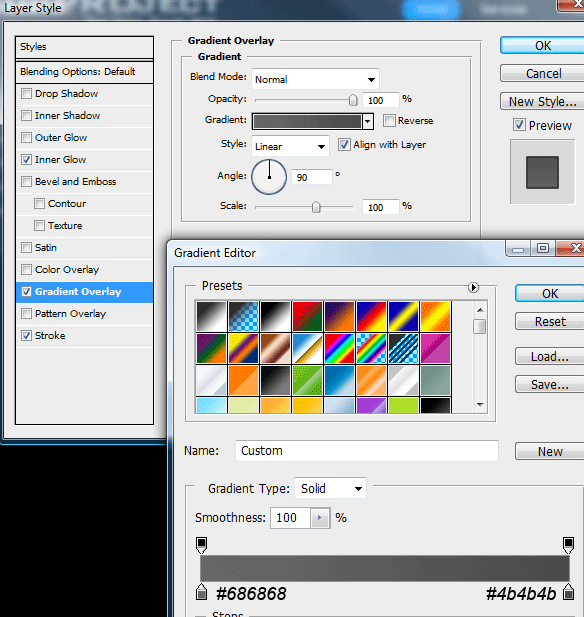Image resolution: width=584 pixels, height=617 pixels.
Task: Disable the Inner Glow checkbox
Action: (26, 160)
